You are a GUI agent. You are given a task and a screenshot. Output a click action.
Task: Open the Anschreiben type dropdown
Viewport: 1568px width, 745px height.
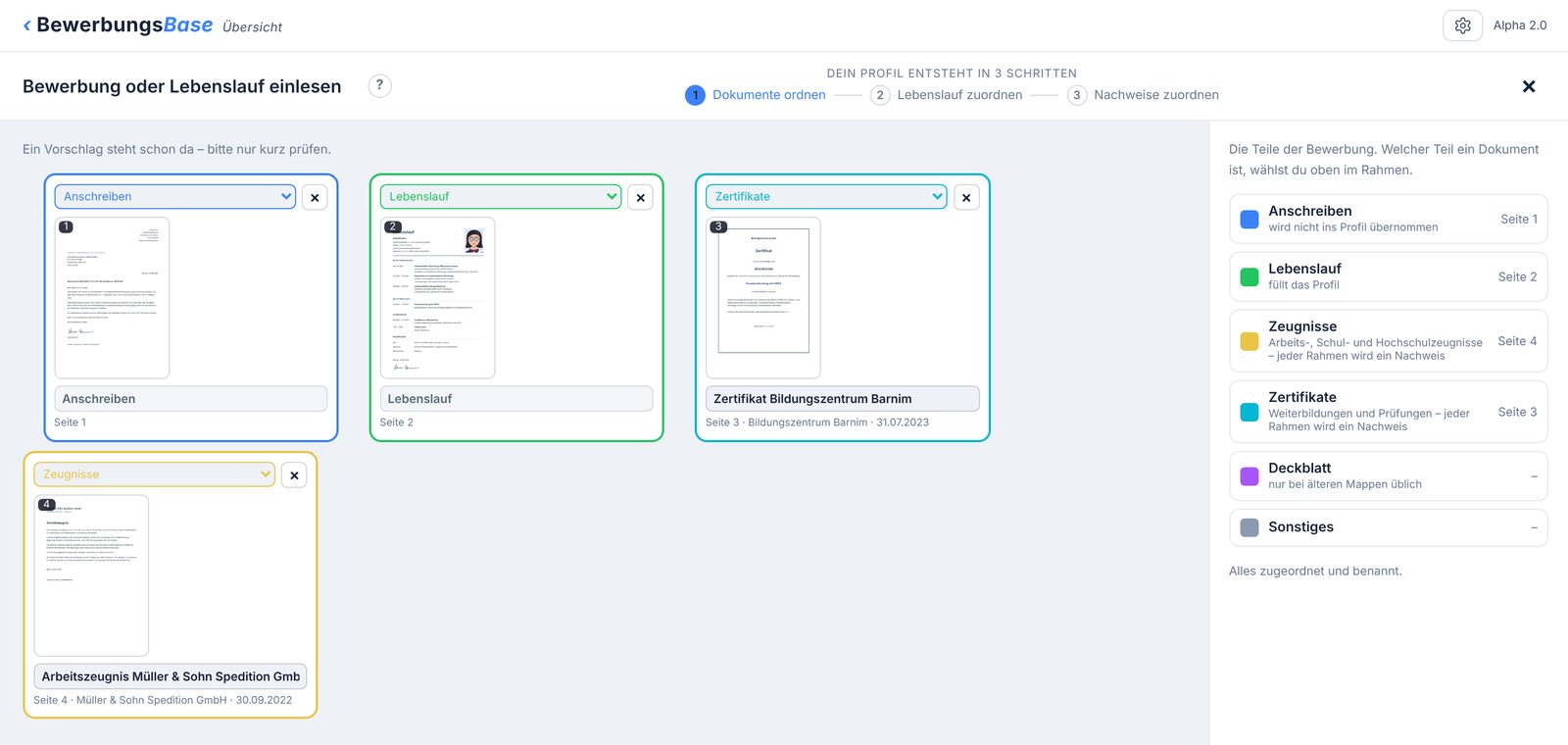point(174,196)
